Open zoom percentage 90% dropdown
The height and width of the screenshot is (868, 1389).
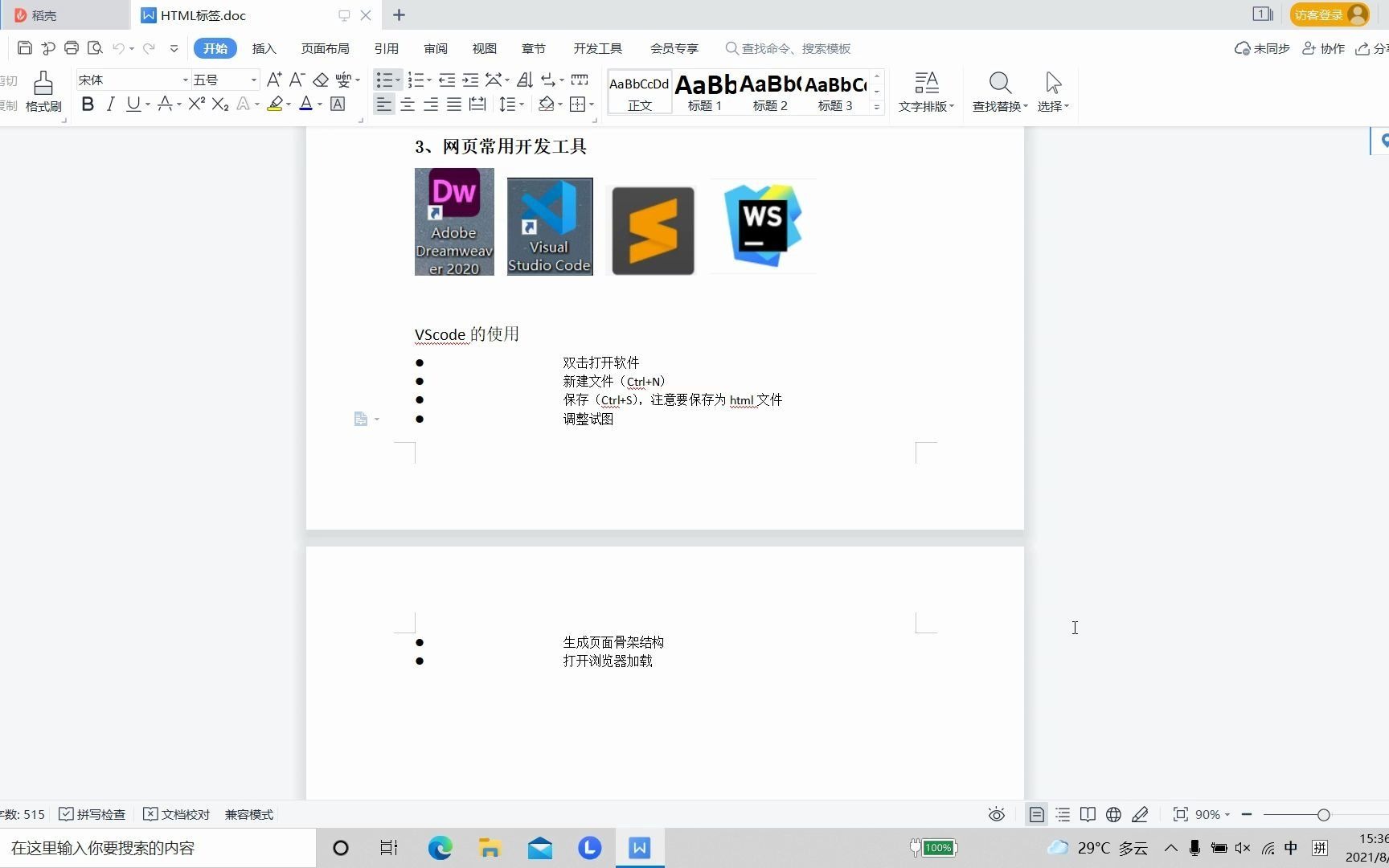[x=1212, y=814]
